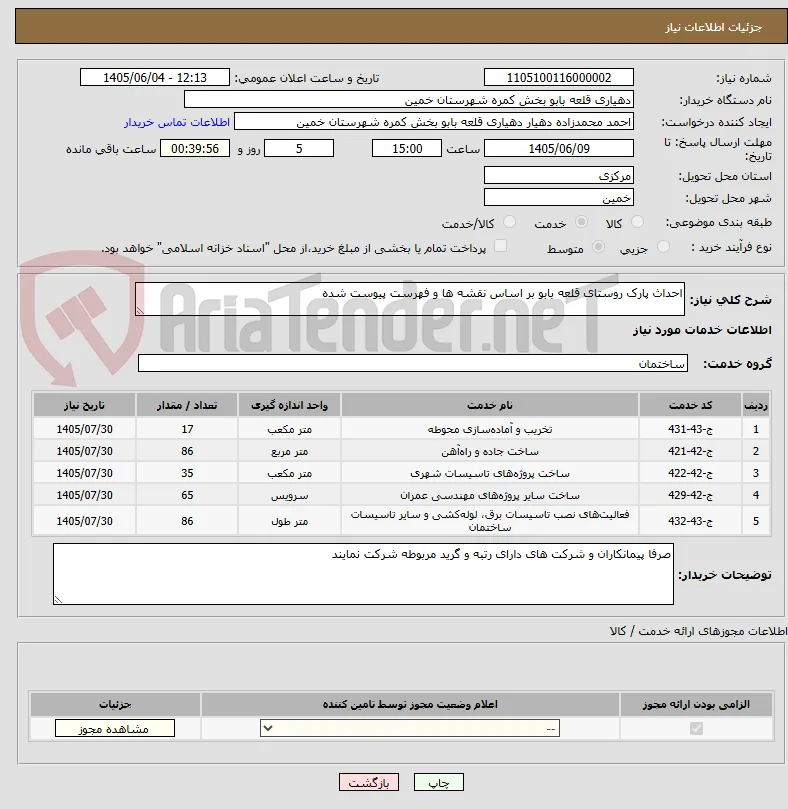Click the واحد اندازه گیری column header
The image size is (788, 809).
290,405
